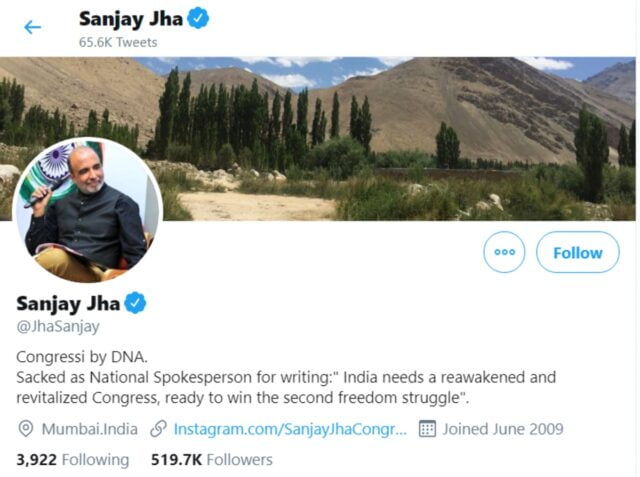Open the three-dots more options button
This screenshot has width=640, height=477.
504,252
